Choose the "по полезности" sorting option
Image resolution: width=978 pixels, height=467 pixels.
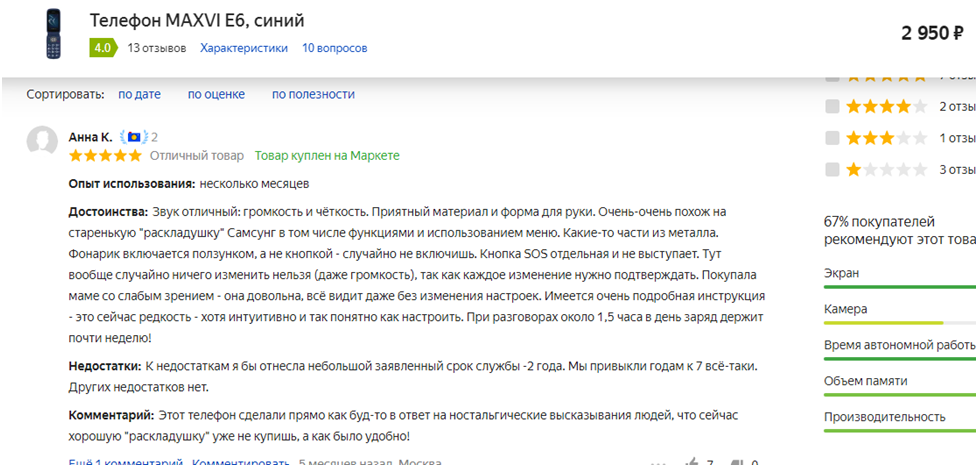(x=313, y=94)
